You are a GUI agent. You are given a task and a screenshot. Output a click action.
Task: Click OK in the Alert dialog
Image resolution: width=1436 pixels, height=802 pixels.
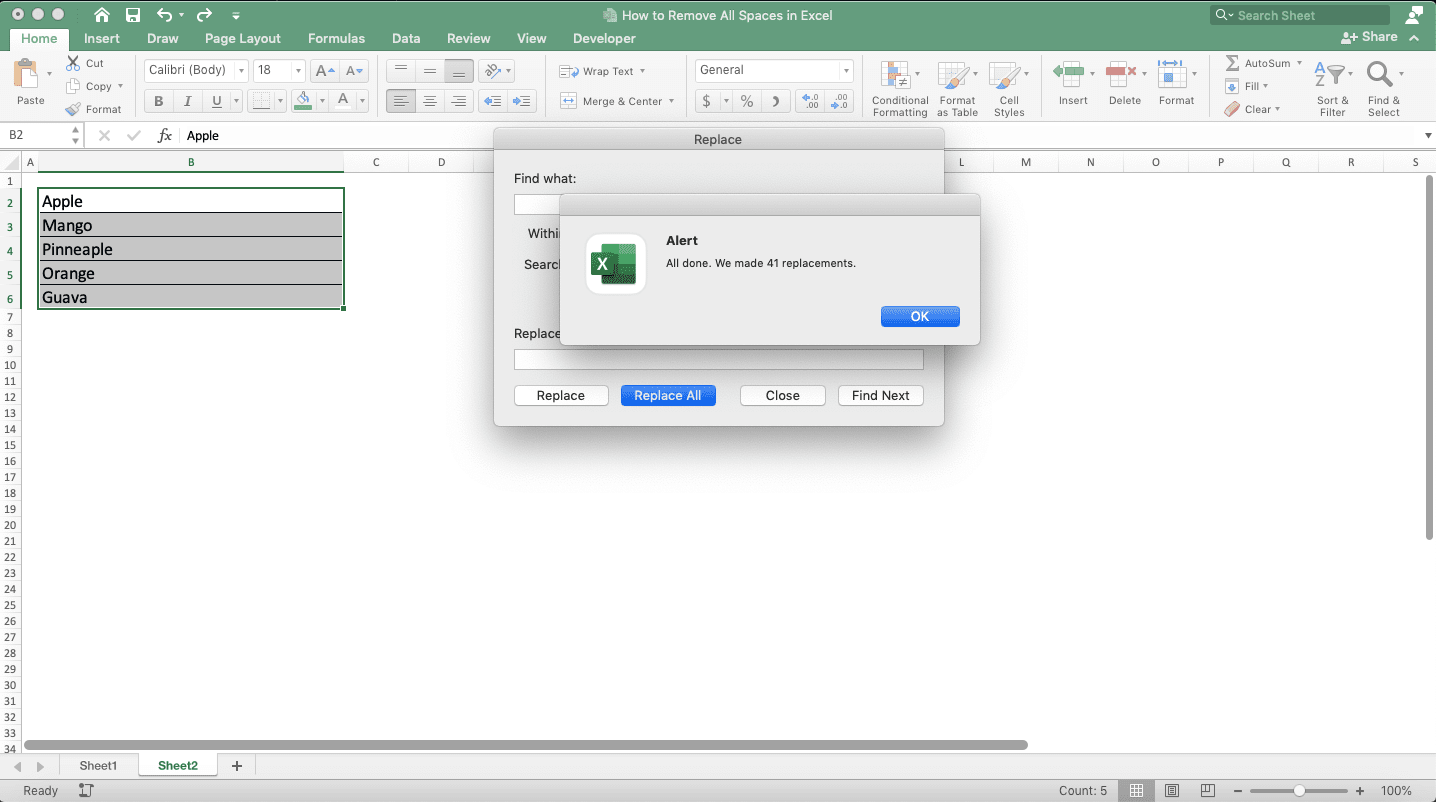(920, 316)
